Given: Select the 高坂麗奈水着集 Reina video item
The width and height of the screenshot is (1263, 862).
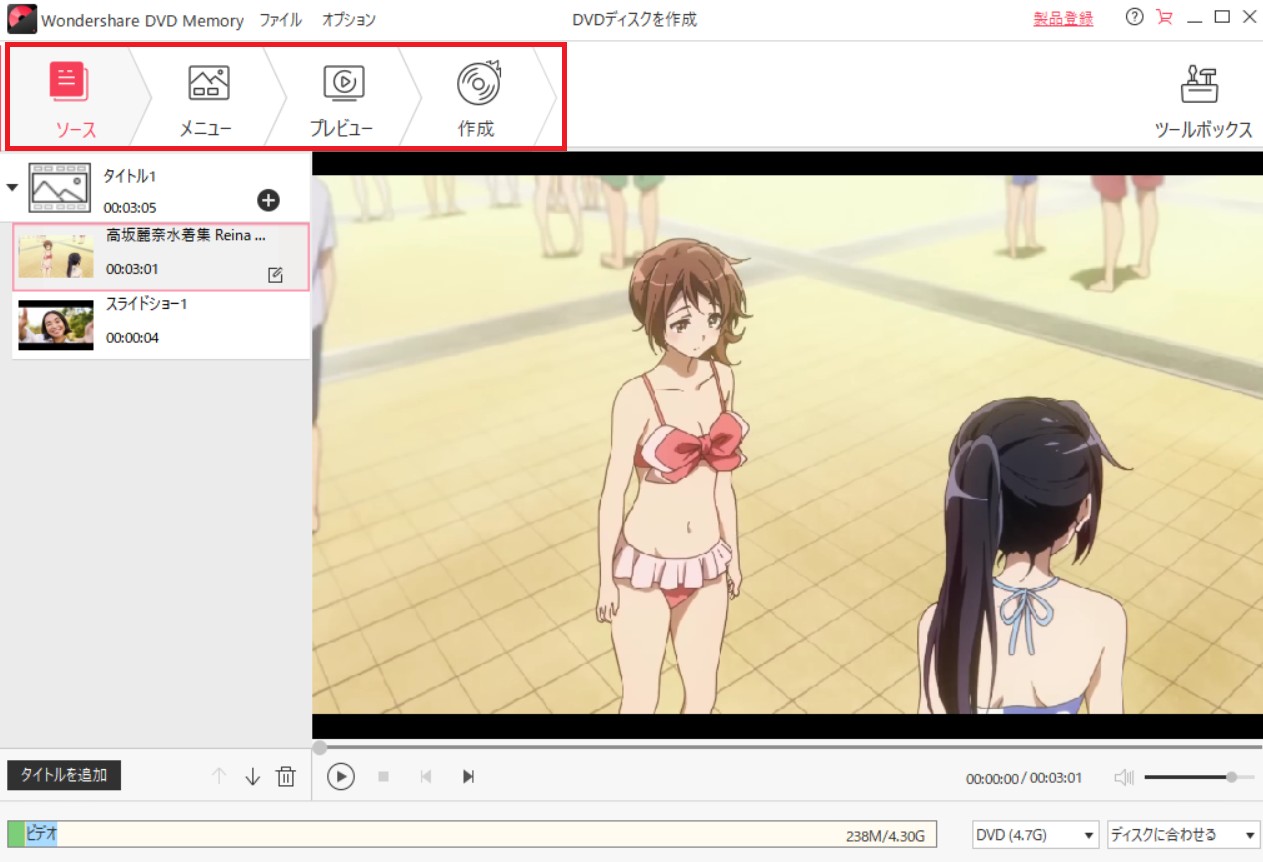Looking at the screenshot, I should tap(161, 257).
